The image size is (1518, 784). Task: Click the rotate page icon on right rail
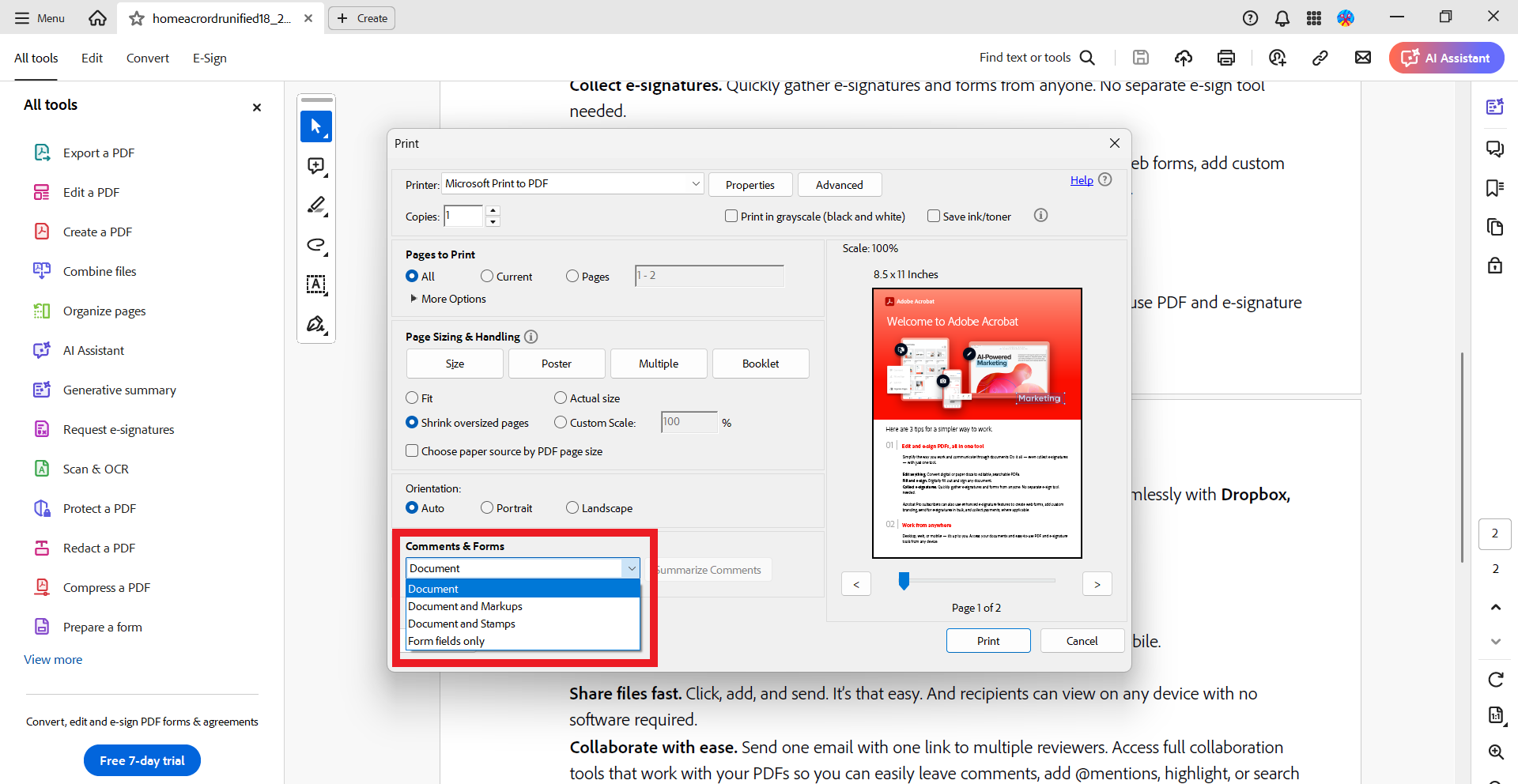tap(1496, 680)
